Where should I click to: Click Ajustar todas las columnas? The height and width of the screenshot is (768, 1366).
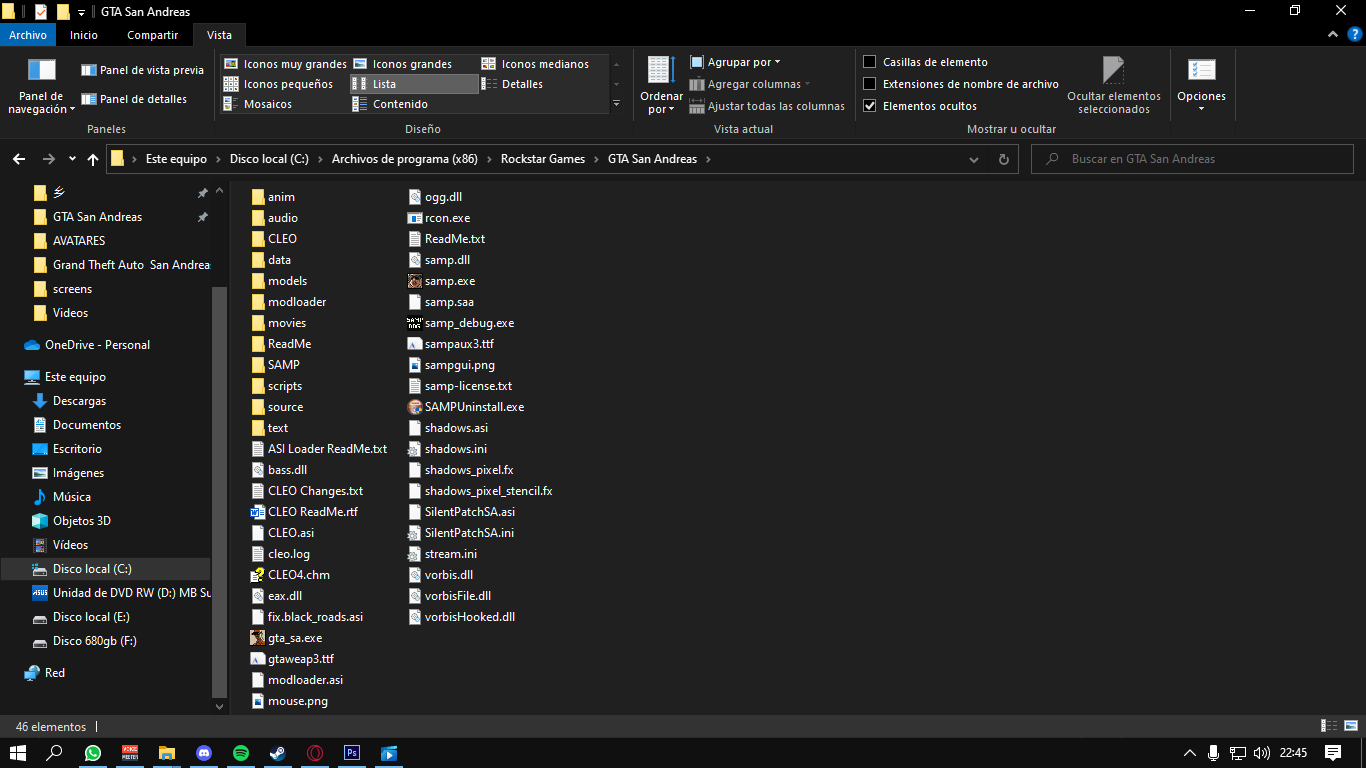tap(767, 106)
